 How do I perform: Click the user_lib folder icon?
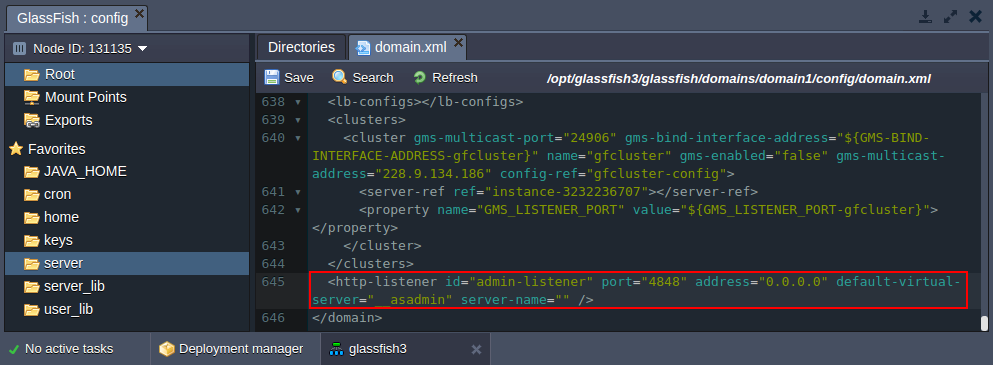pyautogui.click(x=32, y=310)
